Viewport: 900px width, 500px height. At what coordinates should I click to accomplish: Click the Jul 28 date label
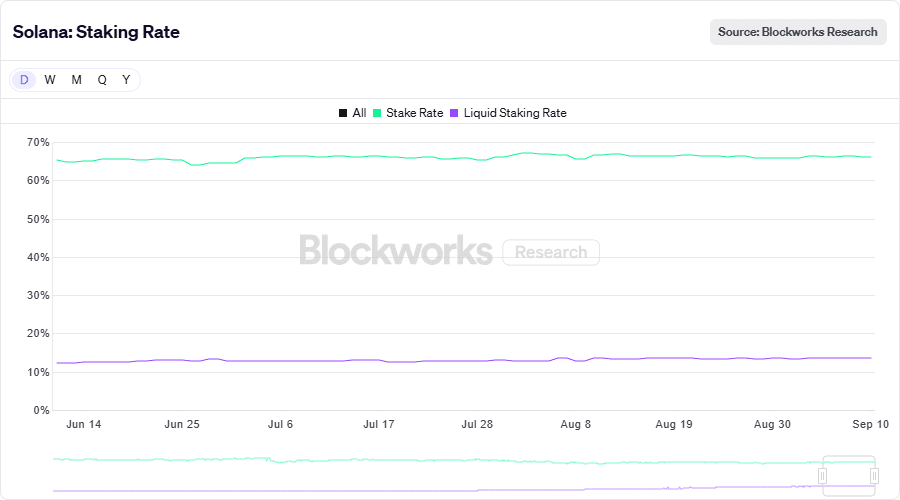click(x=477, y=424)
